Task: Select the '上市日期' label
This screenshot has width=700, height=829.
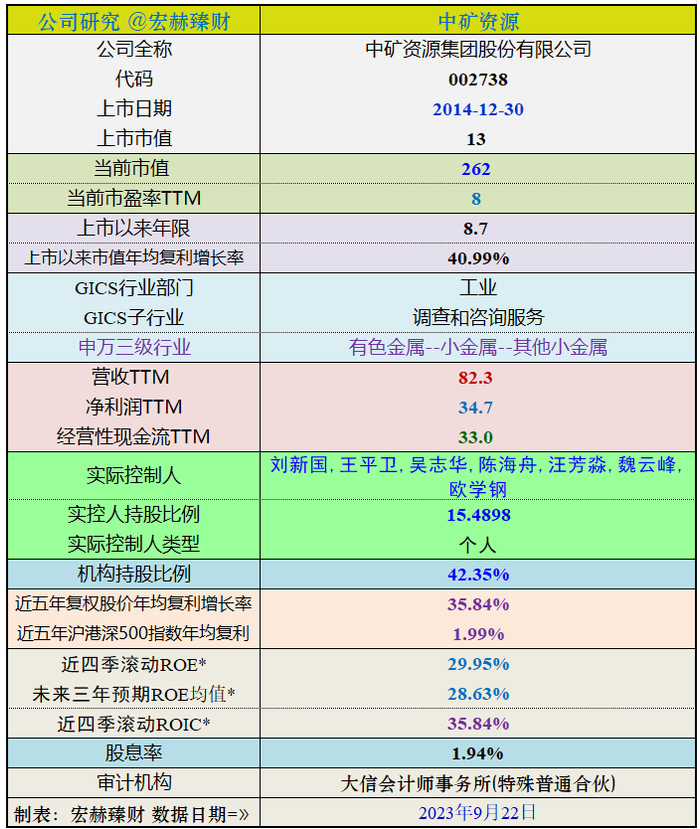Action: point(134,109)
